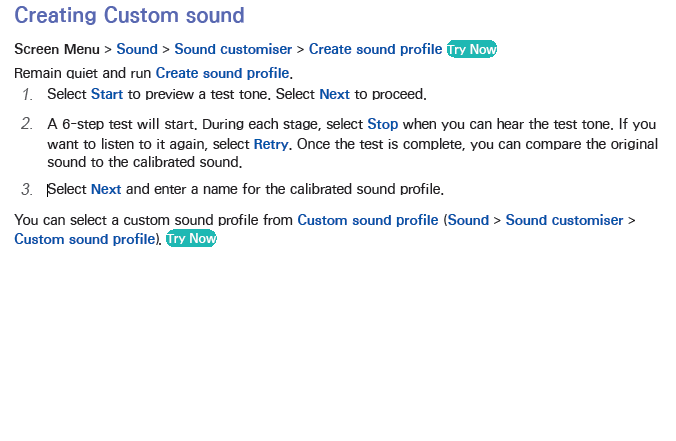The image size is (676, 441).
Task: Click the Start link in step 1
Action: (x=107, y=94)
